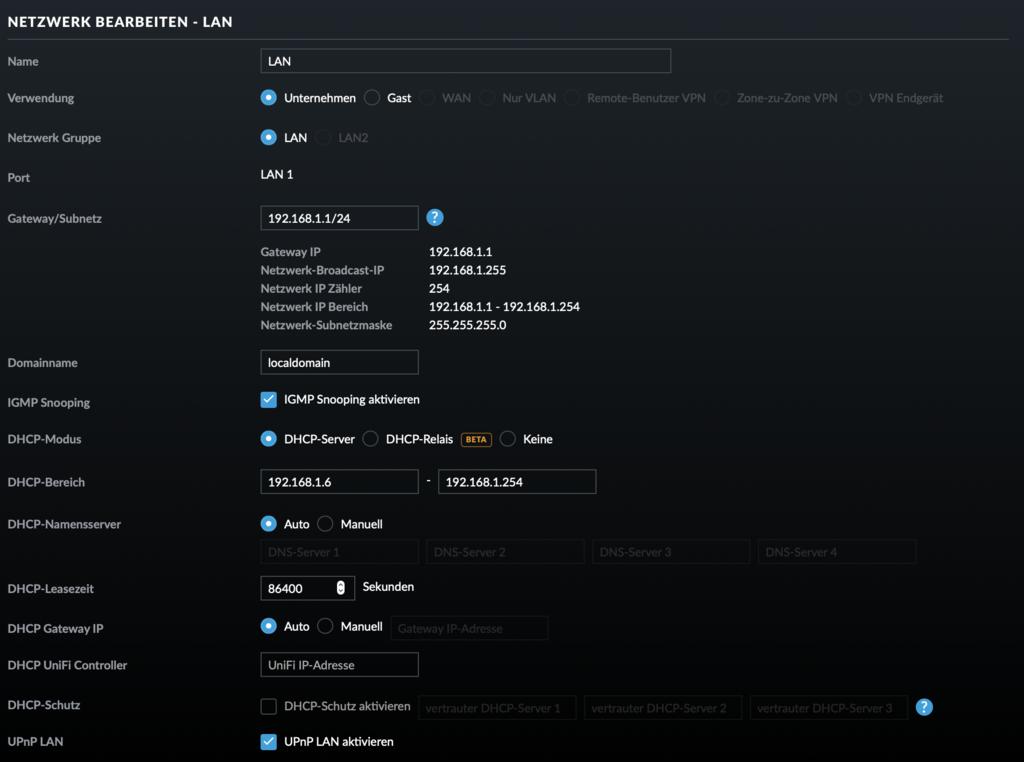Select Gast as Verwendung
The image size is (1024, 762).
[x=372, y=98]
